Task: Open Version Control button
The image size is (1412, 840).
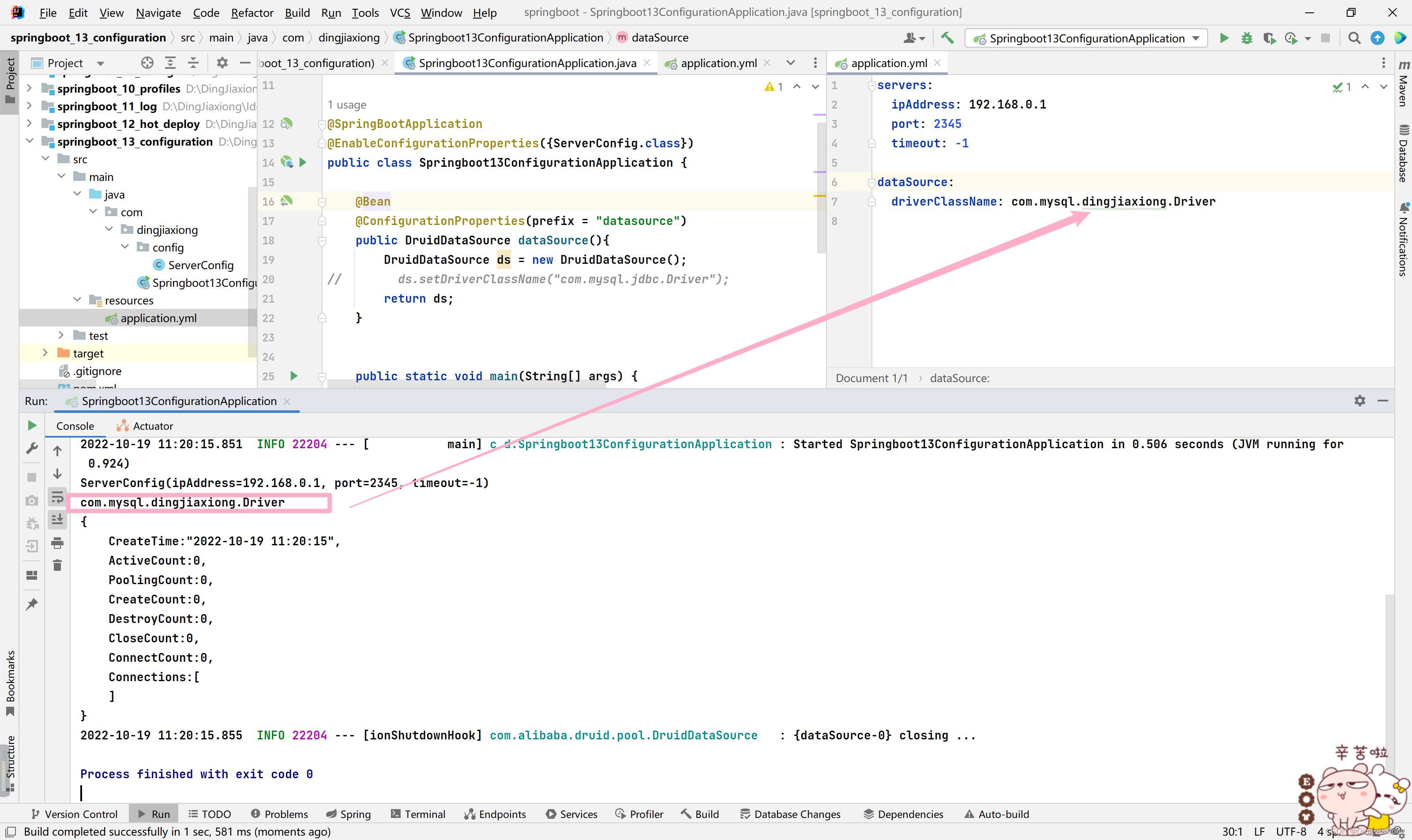Action: (74, 814)
